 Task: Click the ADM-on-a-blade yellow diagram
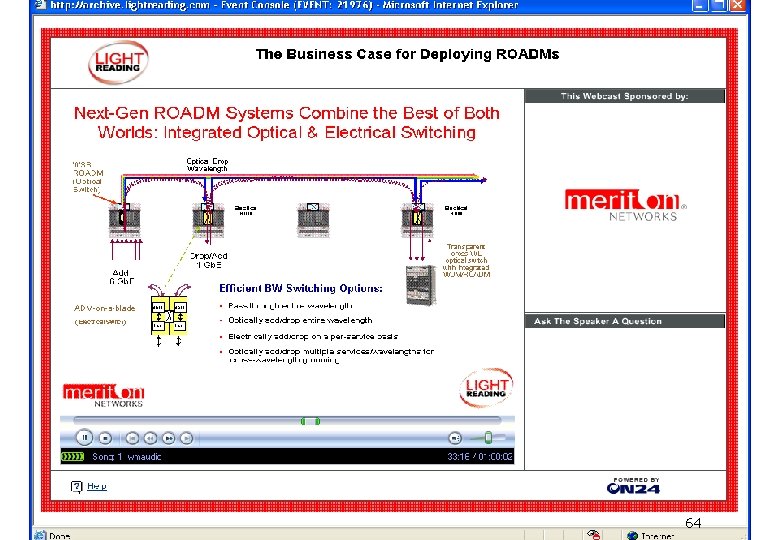point(169,315)
